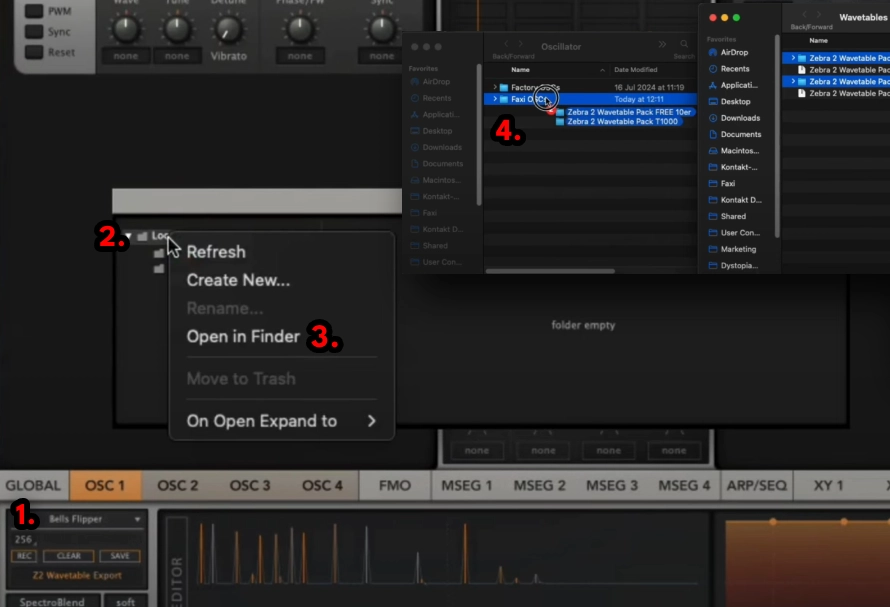
Task: Toggle the Reset switch
Action: 33,52
